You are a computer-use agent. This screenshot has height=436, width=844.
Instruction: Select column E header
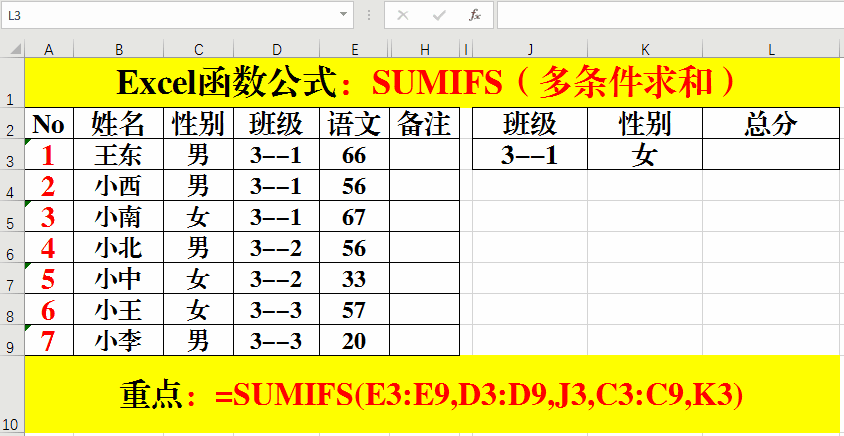[355, 50]
